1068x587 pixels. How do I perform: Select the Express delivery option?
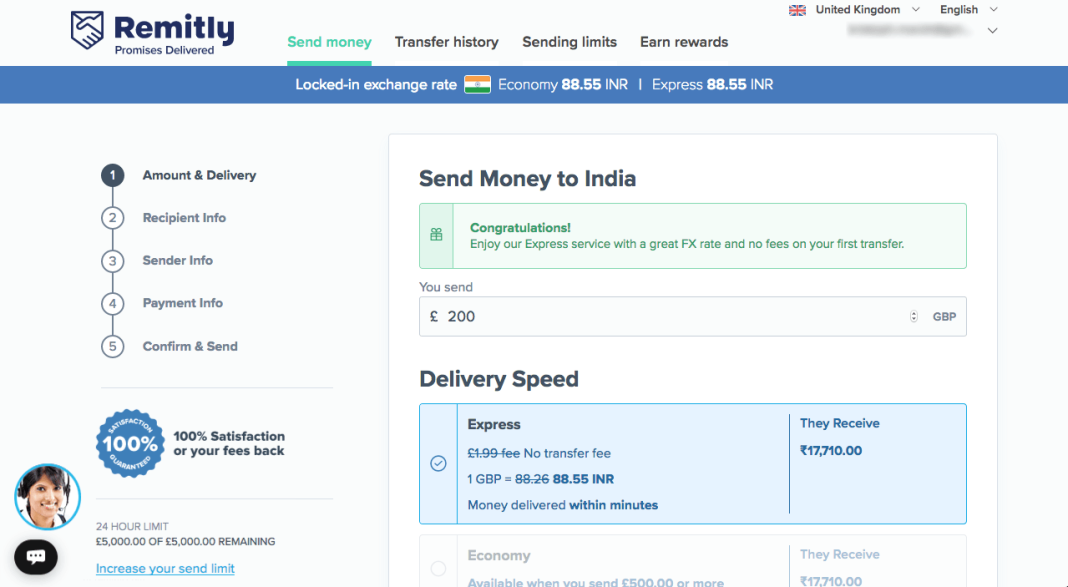point(692,463)
